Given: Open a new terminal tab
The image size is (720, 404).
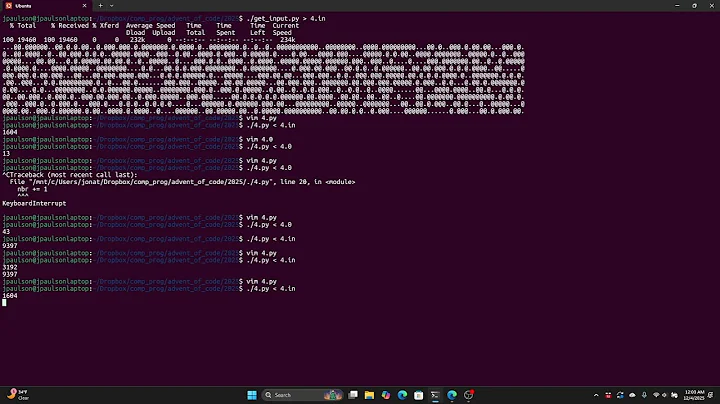Looking at the screenshot, I should click(101, 6).
